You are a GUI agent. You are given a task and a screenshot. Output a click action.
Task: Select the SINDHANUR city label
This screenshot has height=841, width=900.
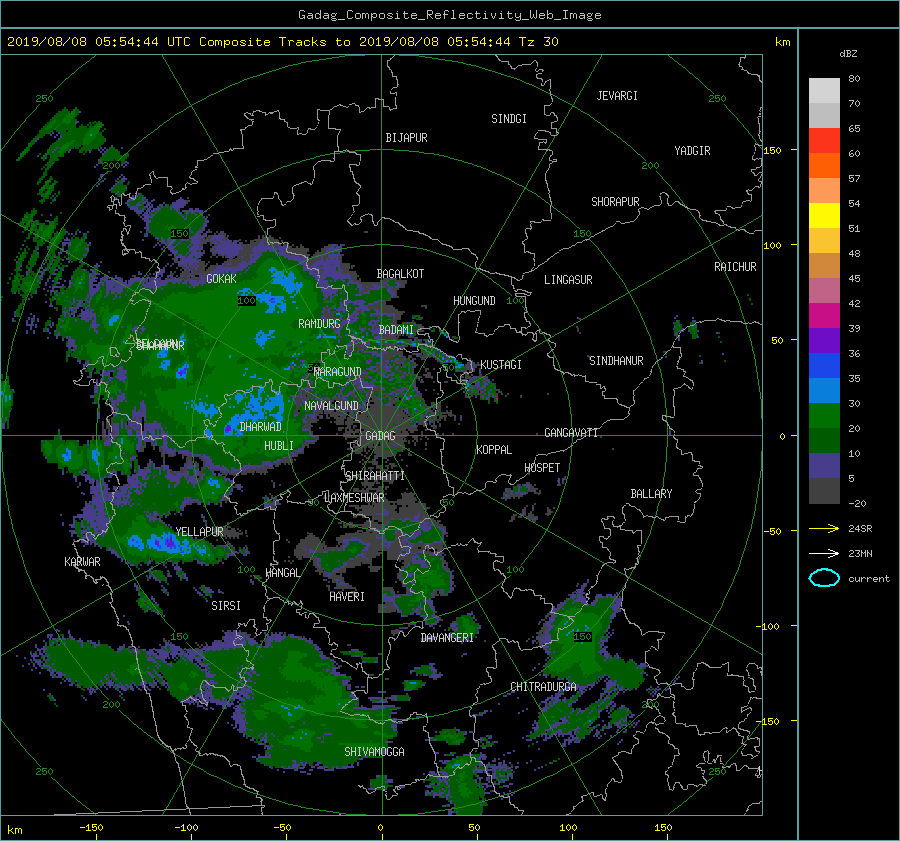point(616,361)
